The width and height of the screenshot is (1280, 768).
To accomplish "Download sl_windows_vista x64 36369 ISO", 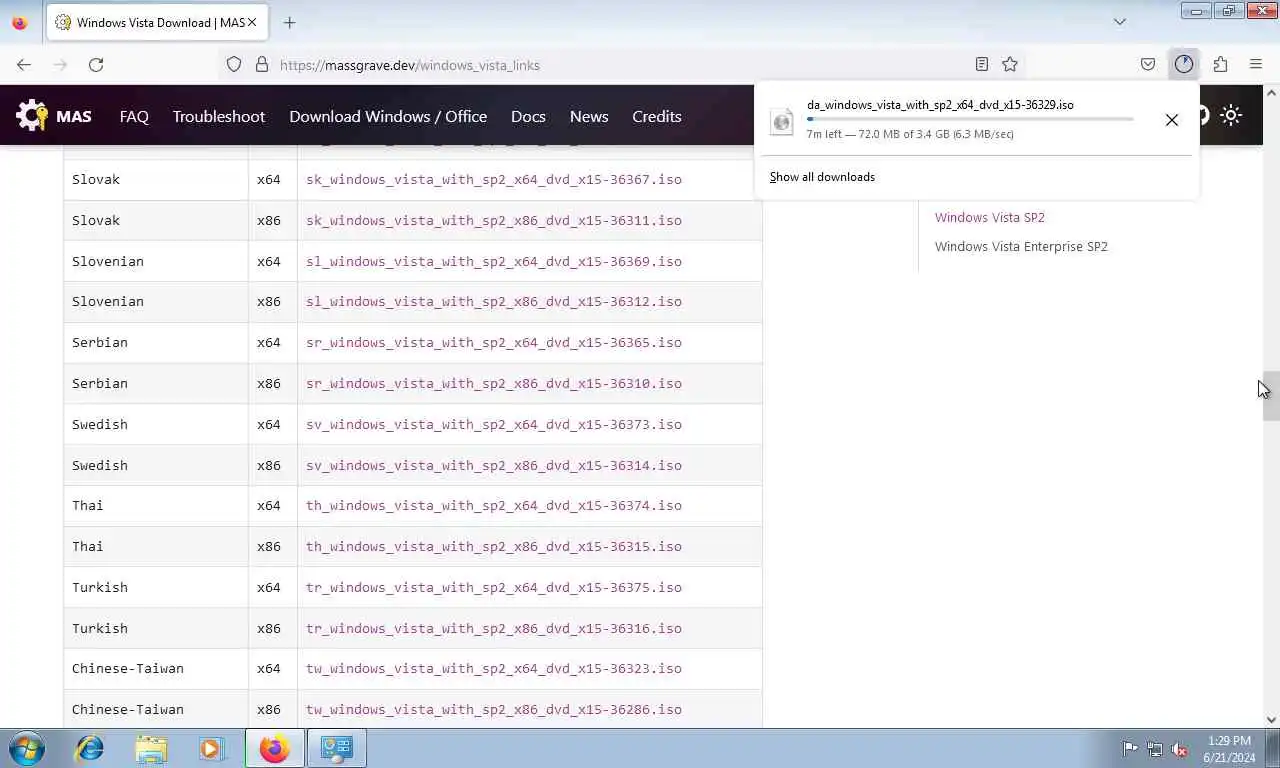I will [494, 261].
